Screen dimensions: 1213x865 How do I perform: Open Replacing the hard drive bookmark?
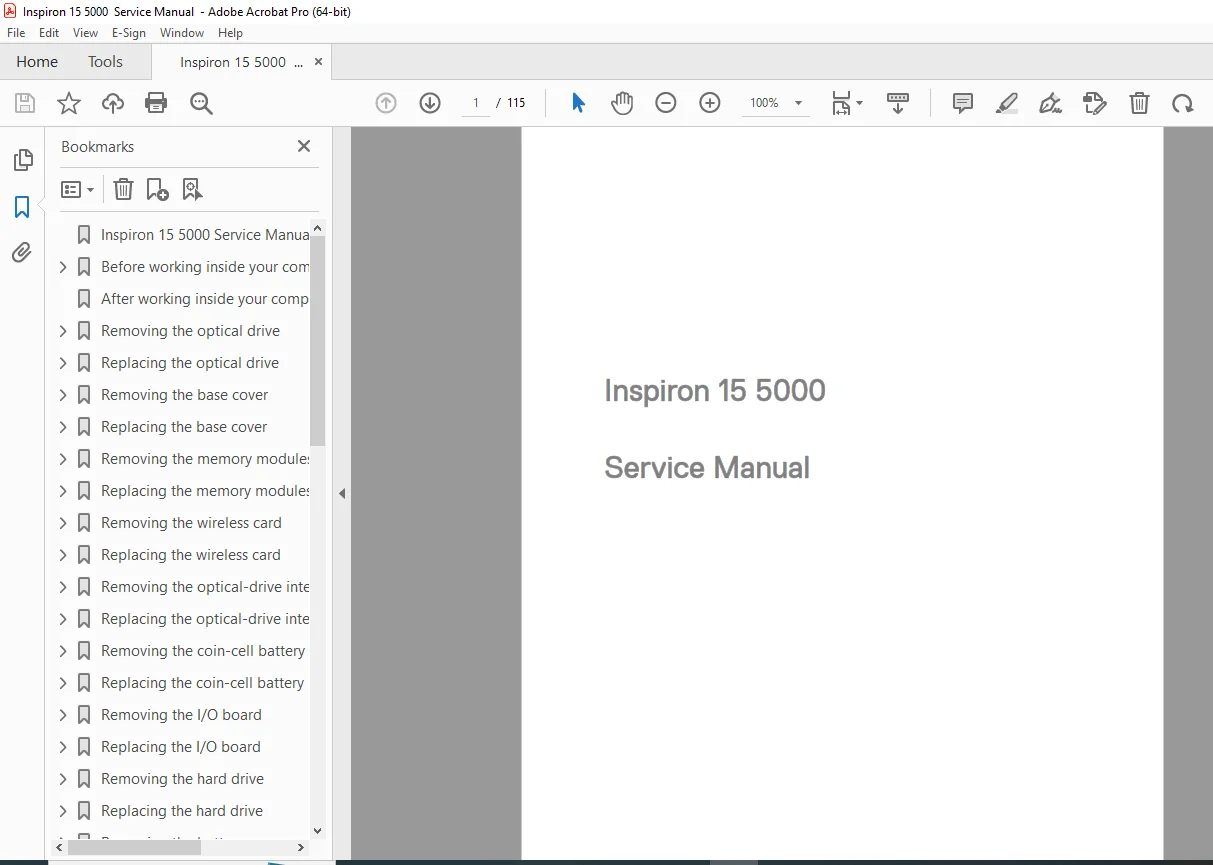(182, 811)
